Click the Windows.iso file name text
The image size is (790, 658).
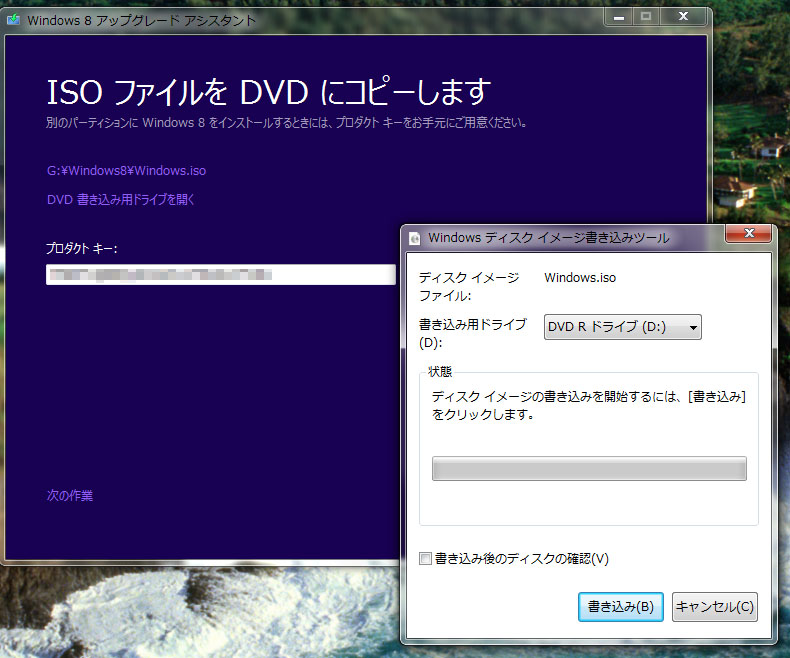click(x=580, y=278)
